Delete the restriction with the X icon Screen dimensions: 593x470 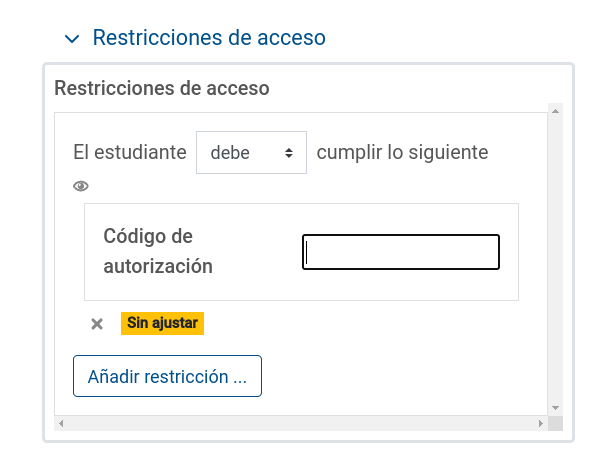click(x=97, y=324)
